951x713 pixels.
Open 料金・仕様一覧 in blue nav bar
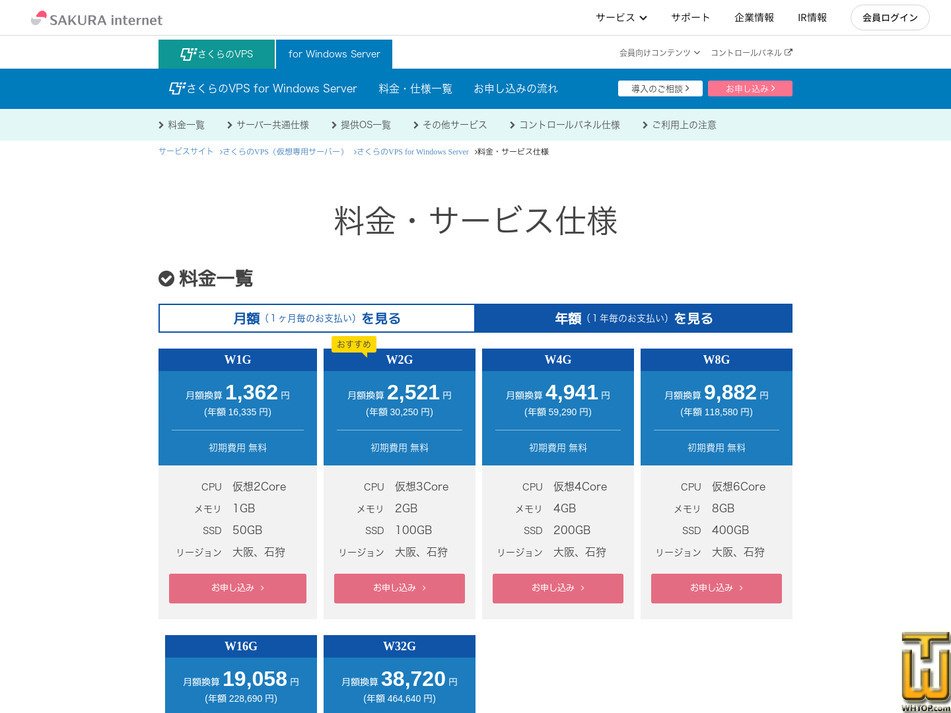coord(415,89)
